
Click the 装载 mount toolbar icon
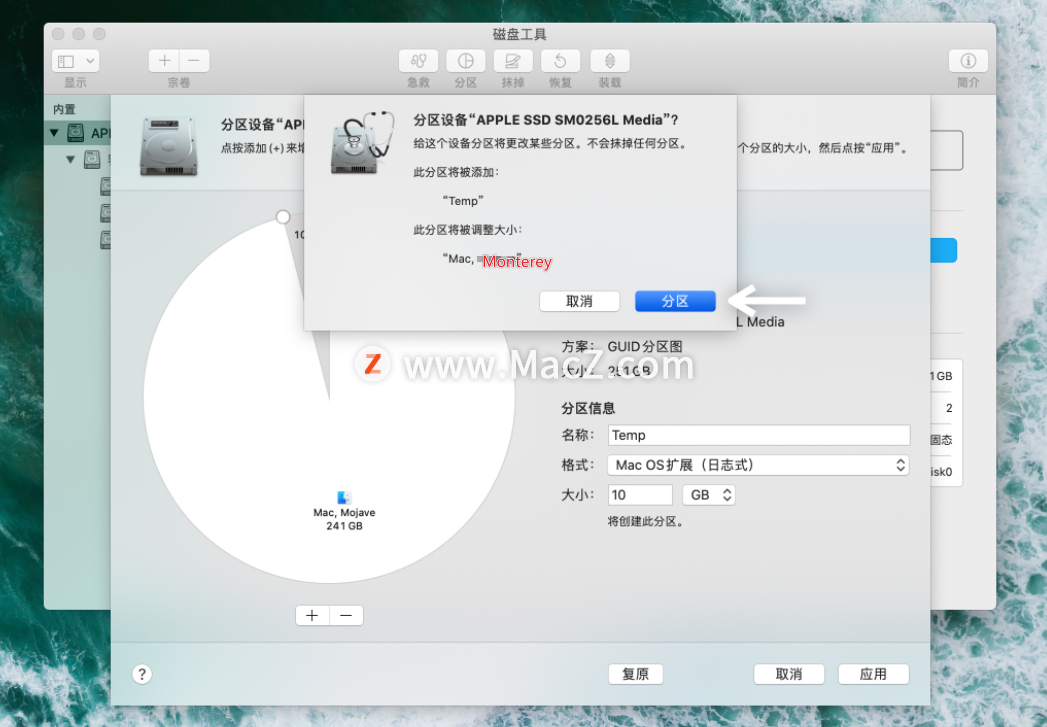[x=610, y=61]
